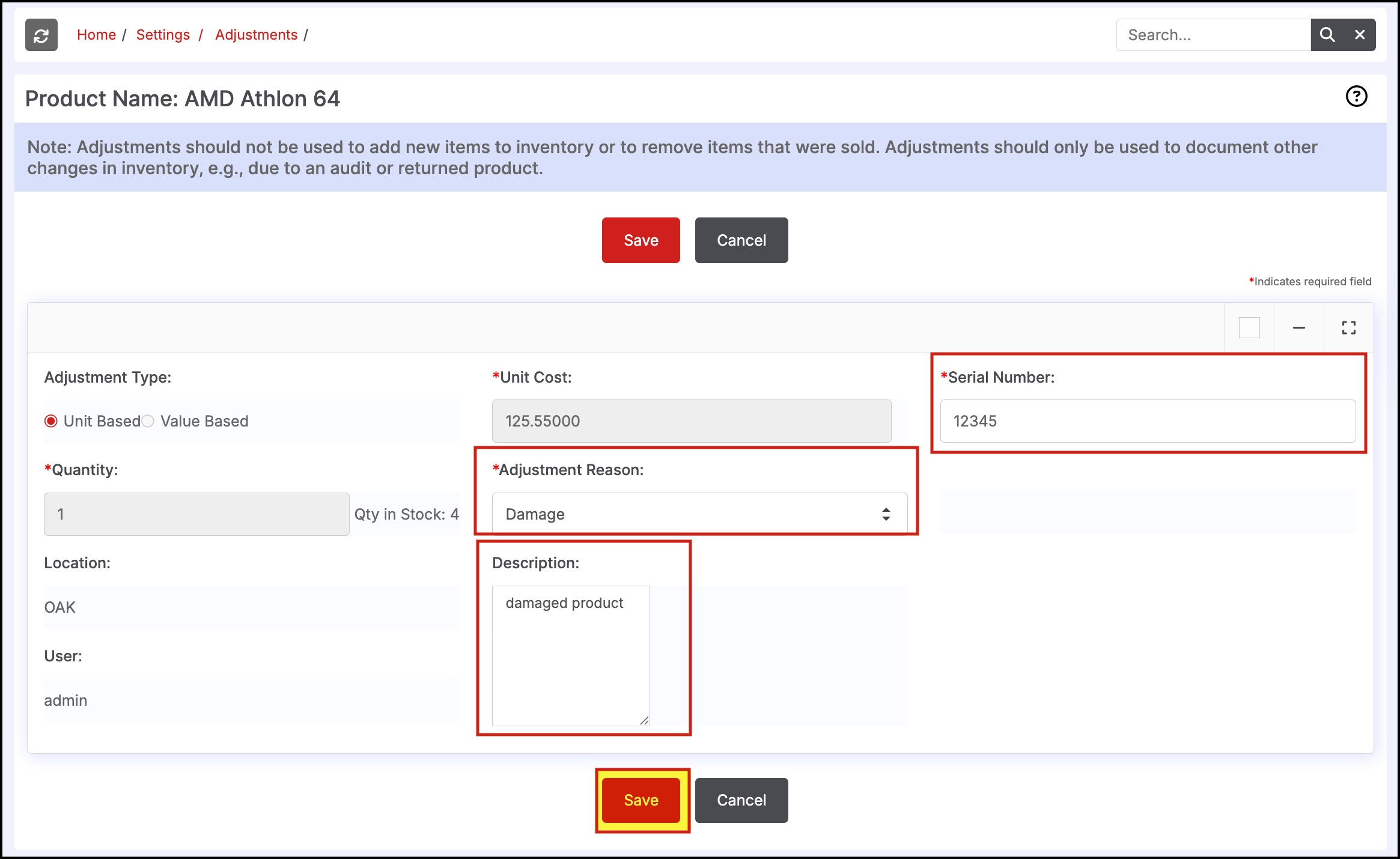Click the search magnifier icon
The image size is (1400, 859).
1327,35
